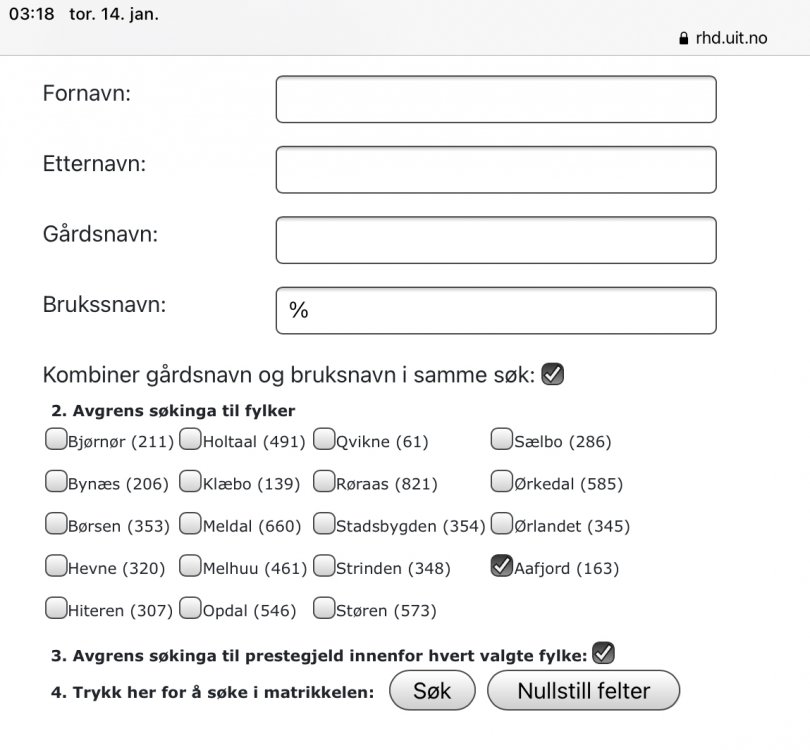Enable the Meldal (660) checkbox
810x750 pixels.
coord(190,524)
